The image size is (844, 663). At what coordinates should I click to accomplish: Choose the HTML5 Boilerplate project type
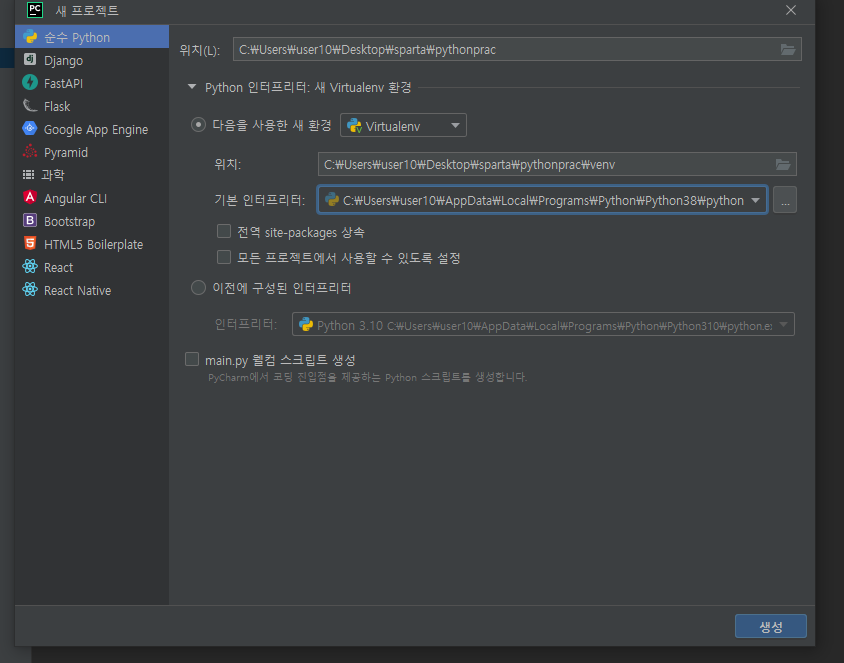pyautogui.click(x=92, y=244)
